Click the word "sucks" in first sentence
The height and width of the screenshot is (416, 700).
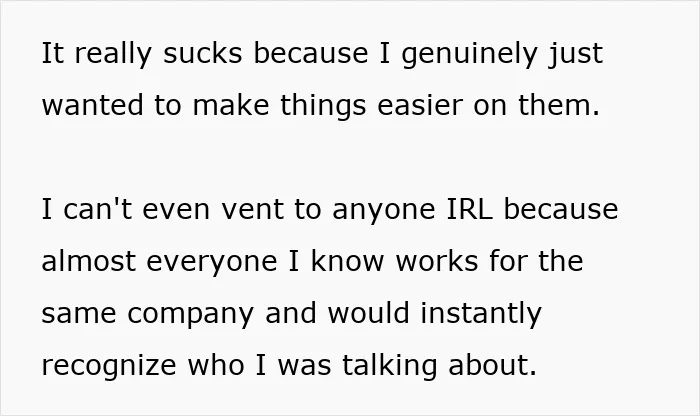(x=203, y=53)
